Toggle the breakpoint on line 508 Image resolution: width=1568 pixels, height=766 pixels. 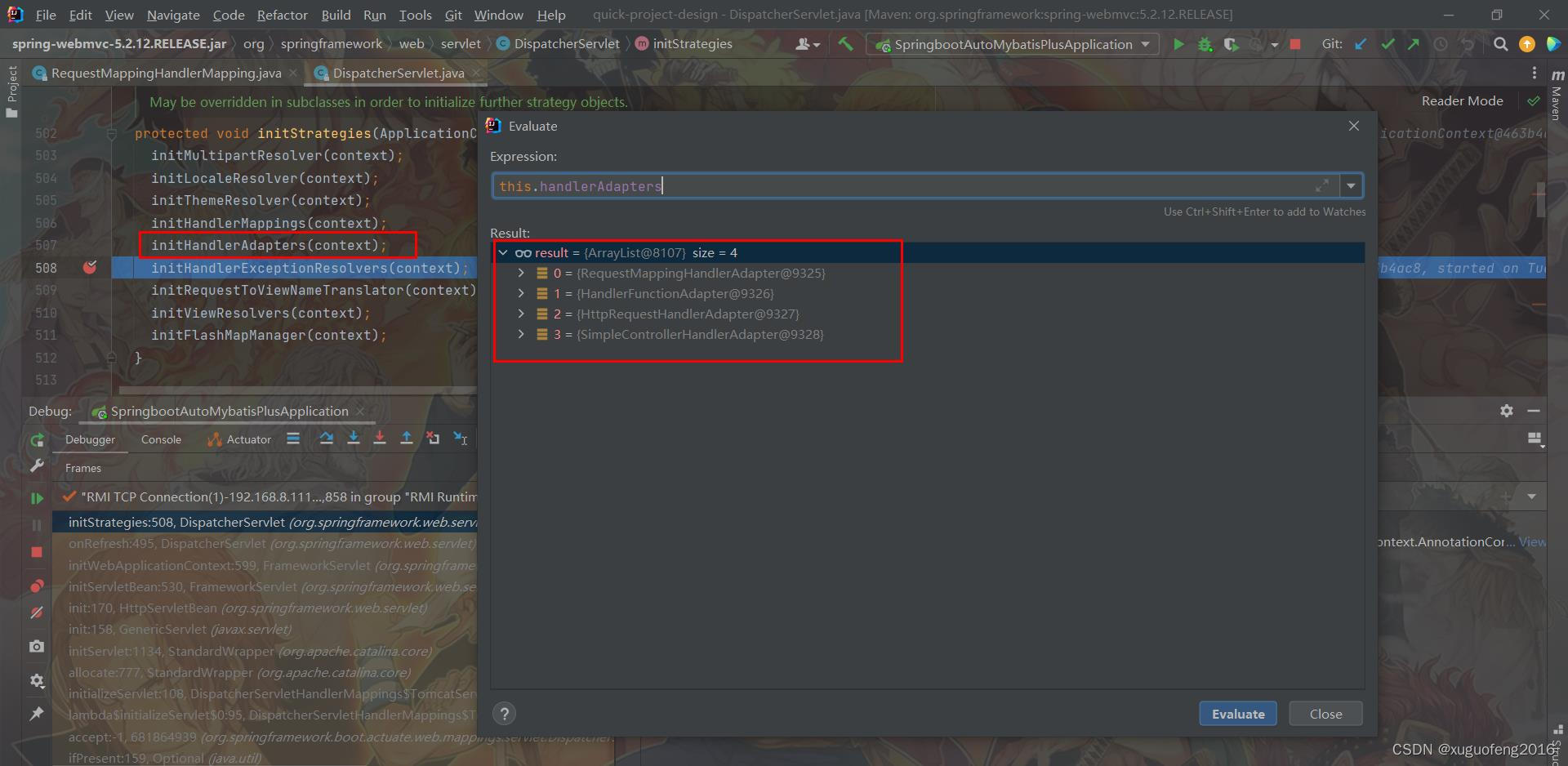[91, 267]
